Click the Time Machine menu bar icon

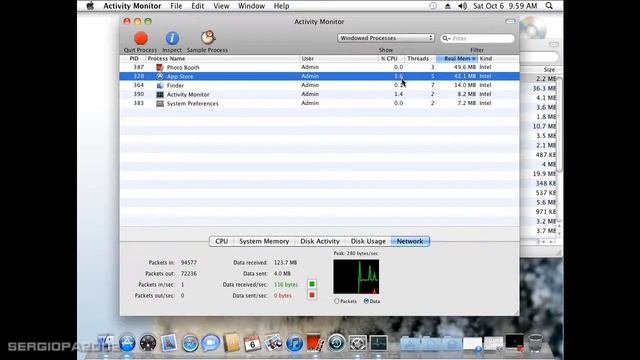(433, 6)
